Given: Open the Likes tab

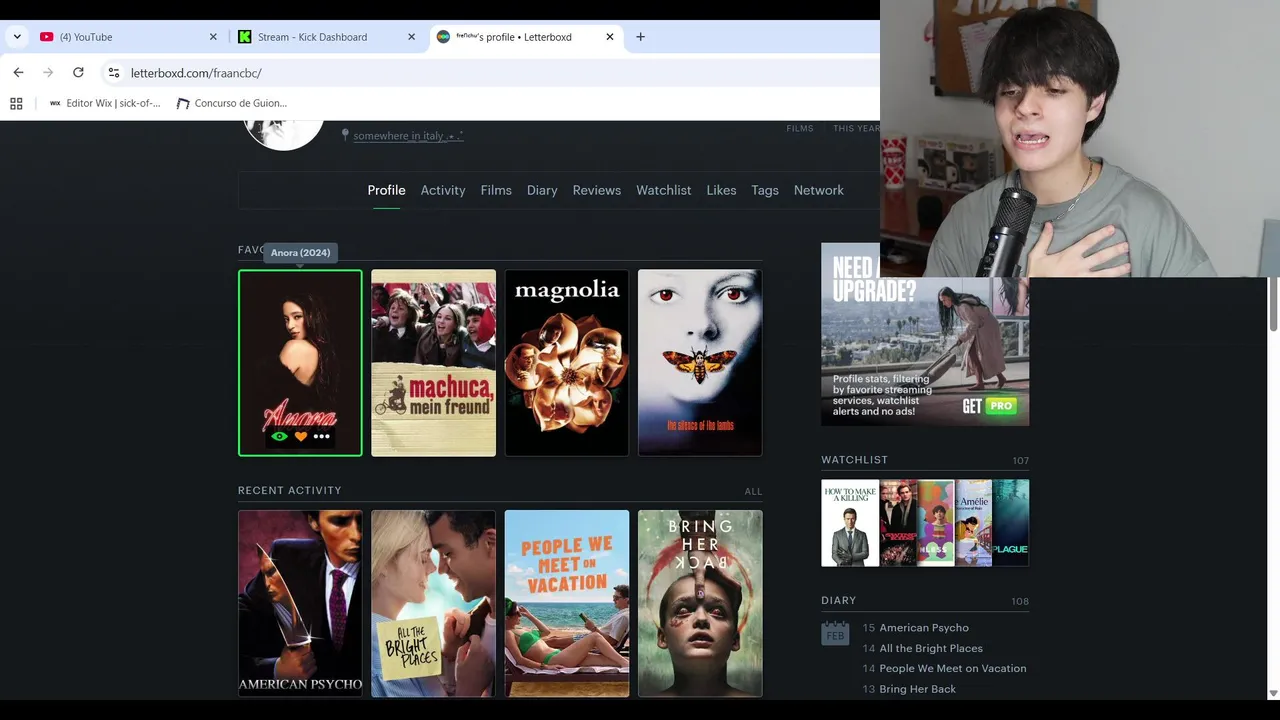Looking at the screenshot, I should (721, 190).
